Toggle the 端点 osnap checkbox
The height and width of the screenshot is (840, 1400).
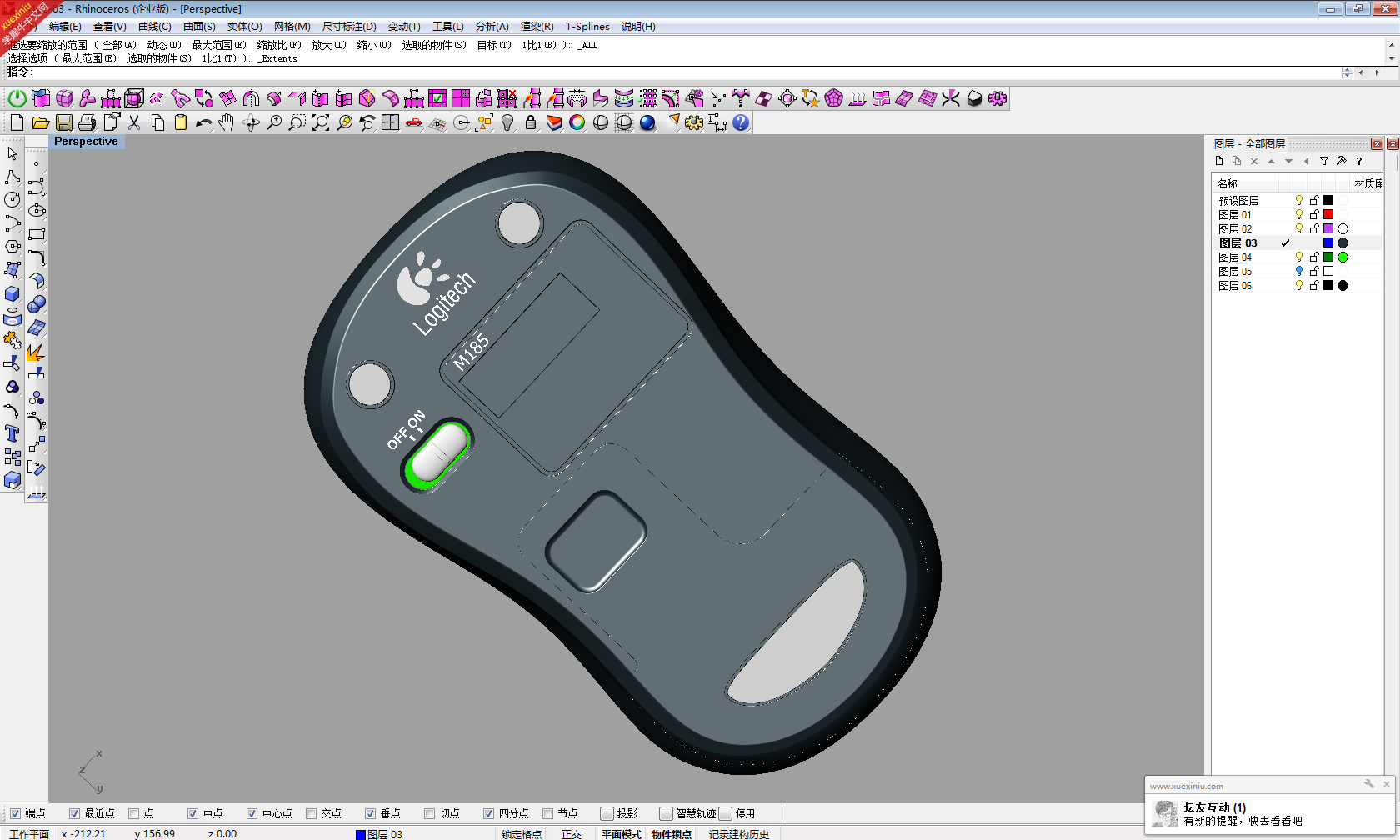point(15,813)
